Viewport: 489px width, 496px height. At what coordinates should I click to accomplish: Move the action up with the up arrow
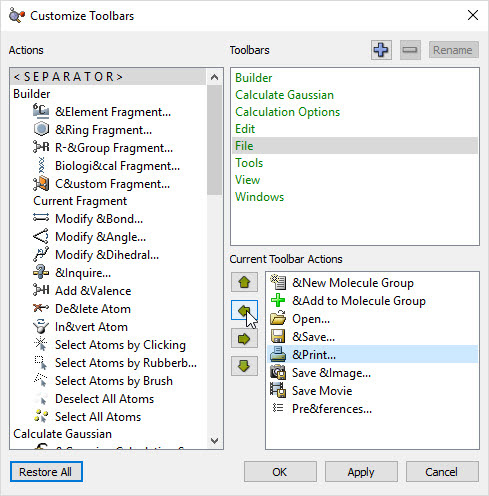click(244, 282)
